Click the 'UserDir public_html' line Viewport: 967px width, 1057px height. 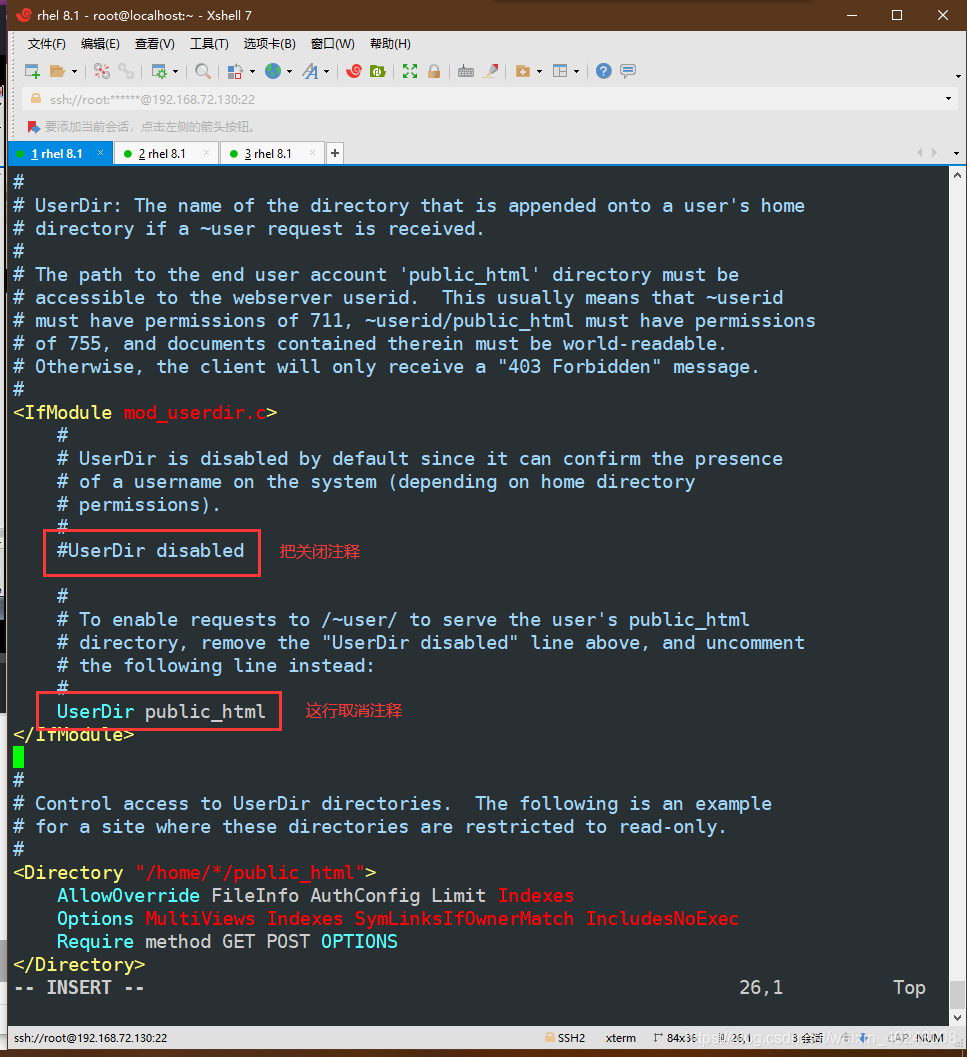coord(160,711)
